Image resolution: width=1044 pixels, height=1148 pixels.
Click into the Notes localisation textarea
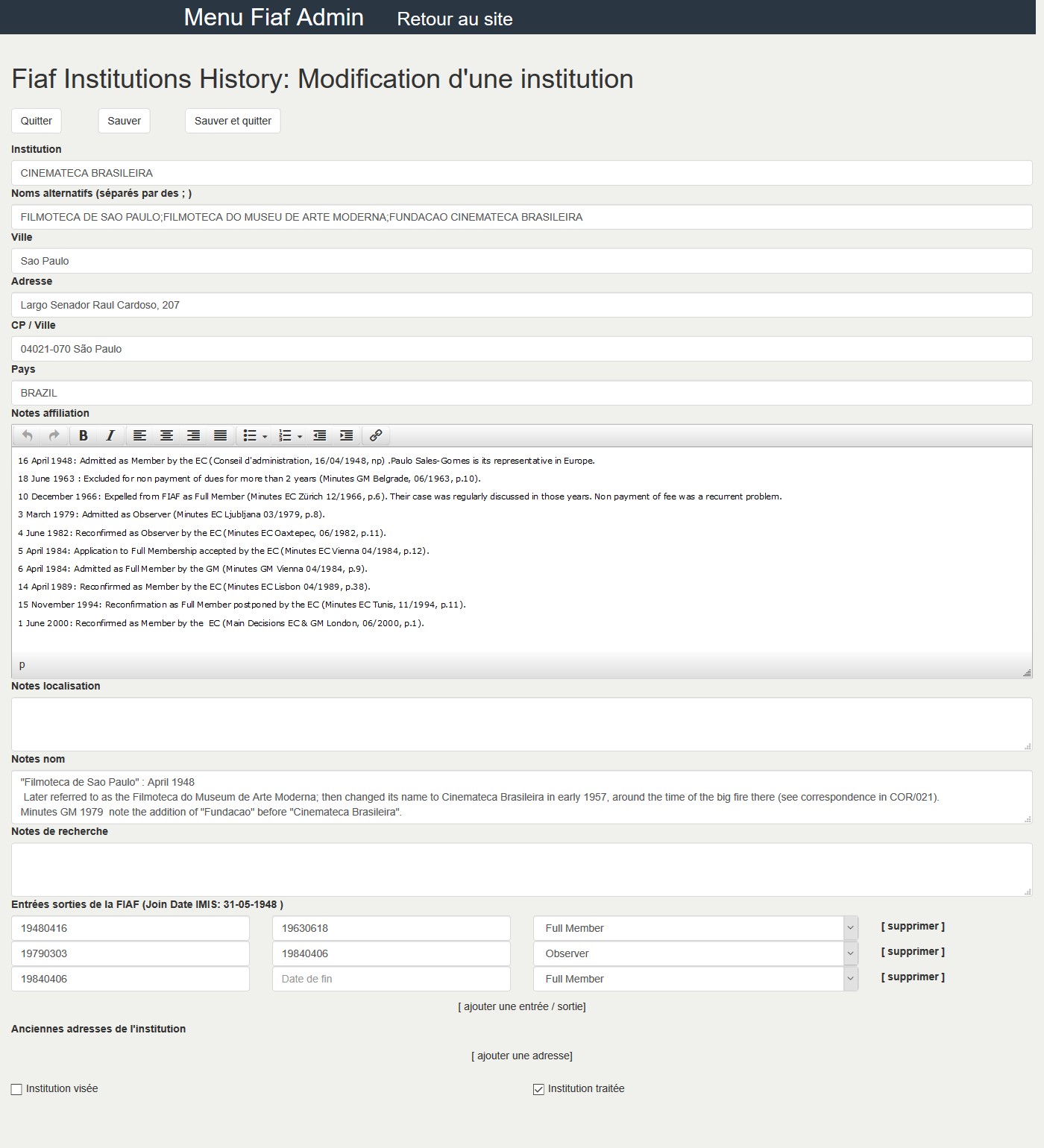click(x=522, y=724)
